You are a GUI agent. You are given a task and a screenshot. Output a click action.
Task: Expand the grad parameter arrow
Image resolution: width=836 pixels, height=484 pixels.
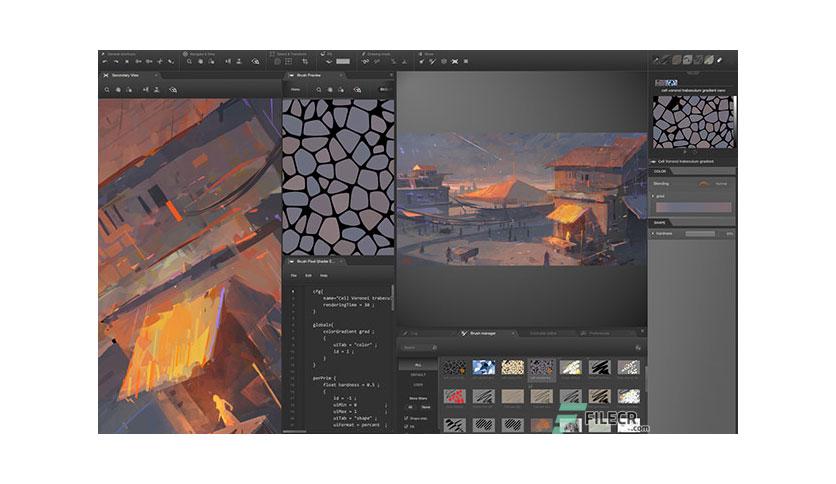pos(653,196)
